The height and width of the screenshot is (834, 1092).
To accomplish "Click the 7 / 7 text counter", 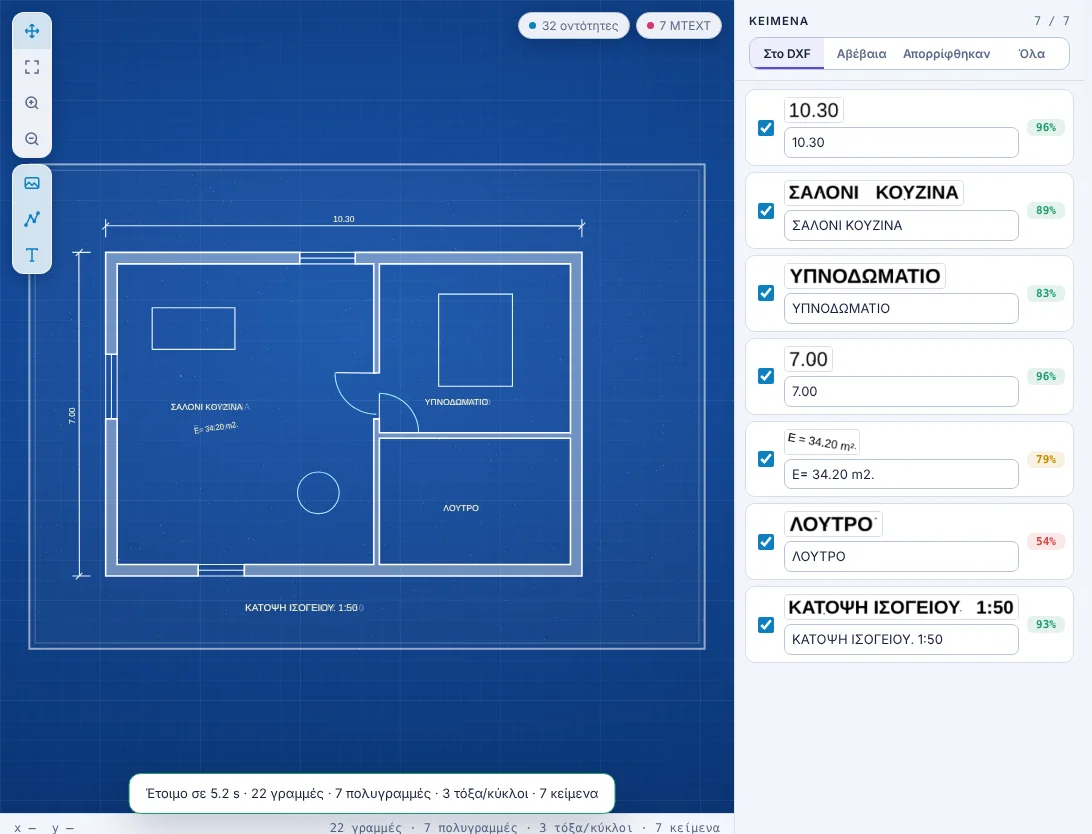I will coord(1052,21).
